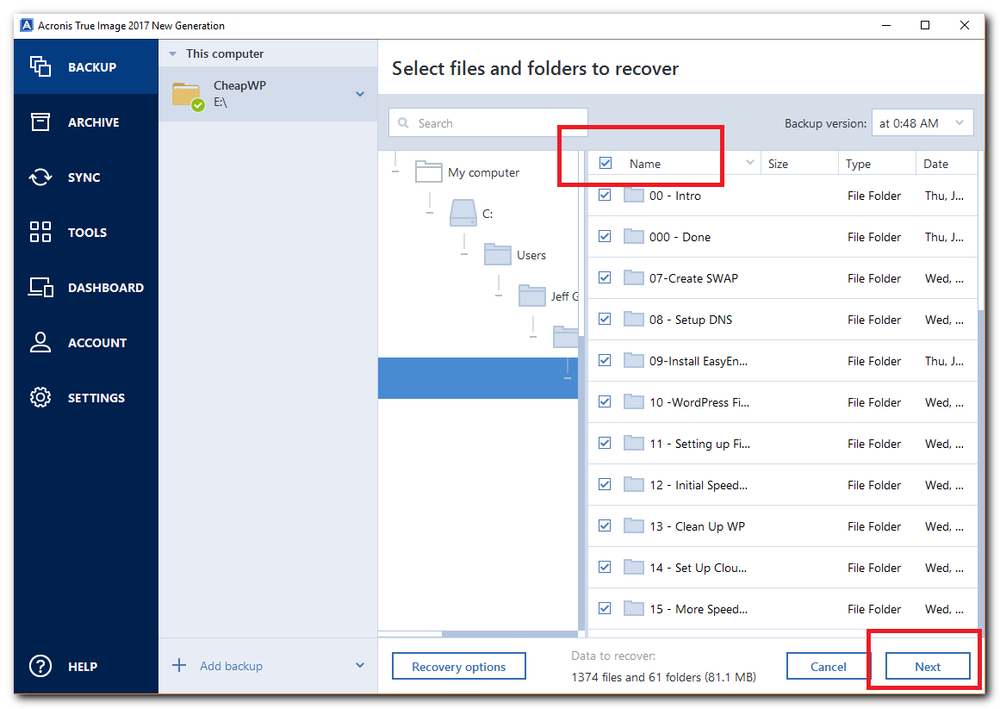This screenshot has height=709, width=1000.
Task: Click the Next button
Action: point(927,666)
